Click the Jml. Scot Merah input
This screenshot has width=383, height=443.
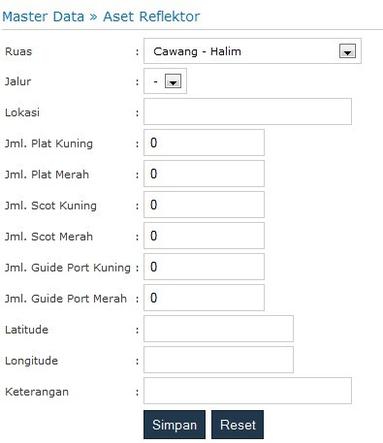point(204,236)
